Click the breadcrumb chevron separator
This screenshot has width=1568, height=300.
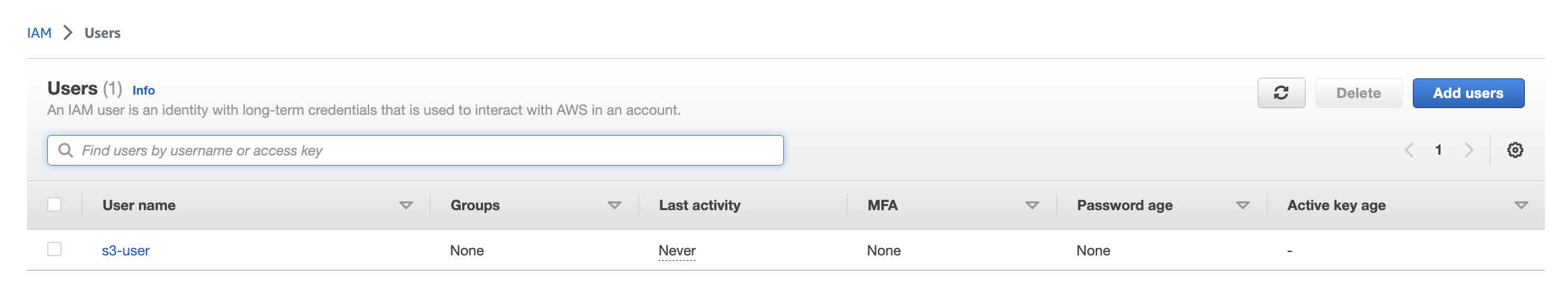pyautogui.click(x=67, y=32)
